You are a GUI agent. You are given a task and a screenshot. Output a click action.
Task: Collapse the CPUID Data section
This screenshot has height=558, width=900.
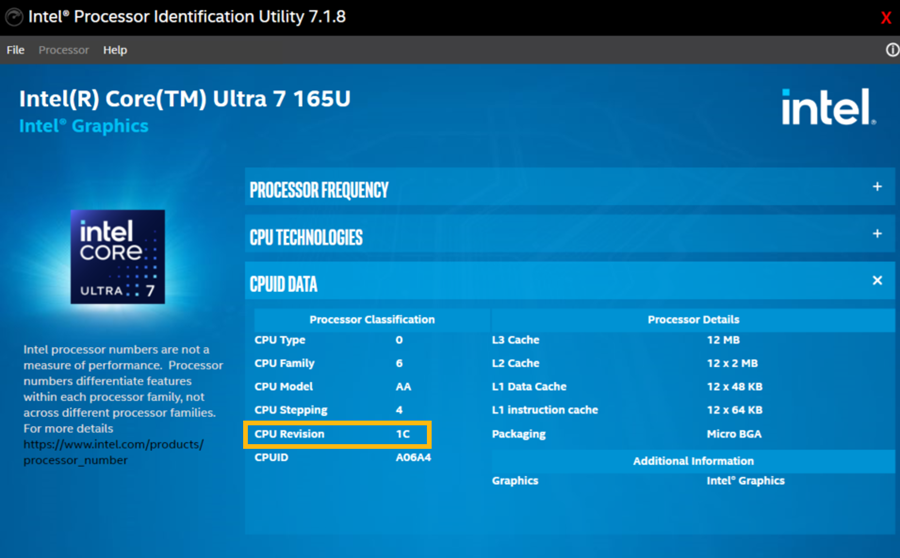point(877,280)
